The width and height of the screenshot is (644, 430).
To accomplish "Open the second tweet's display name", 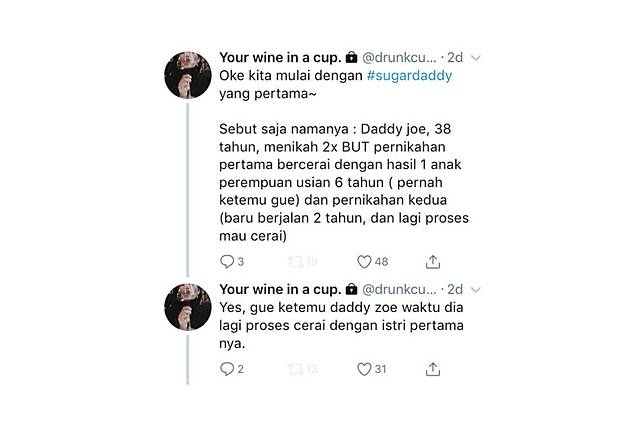I will coord(280,290).
